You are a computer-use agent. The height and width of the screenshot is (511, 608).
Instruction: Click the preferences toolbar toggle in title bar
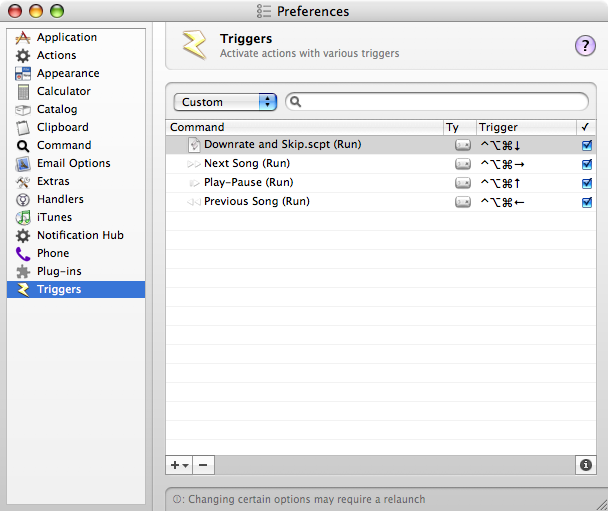(264, 12)
